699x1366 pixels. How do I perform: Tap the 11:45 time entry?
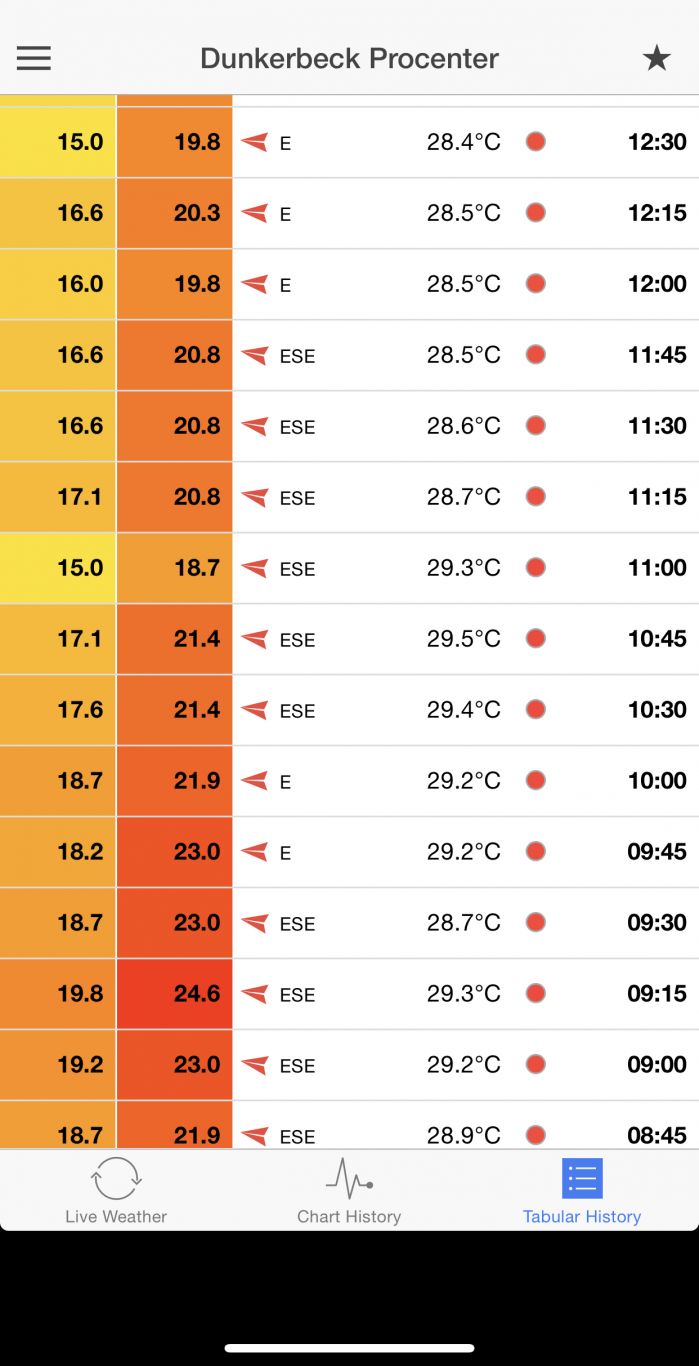(x=657, y=355)
